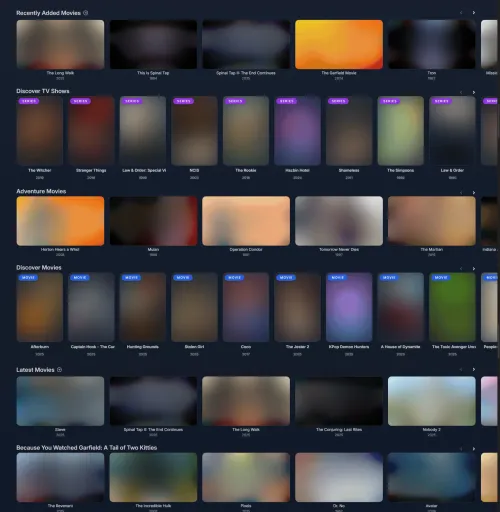Go back in Discover TV Shows carousel
The height and width of the screenshot is (512, 500).
[x=461, y=92]
